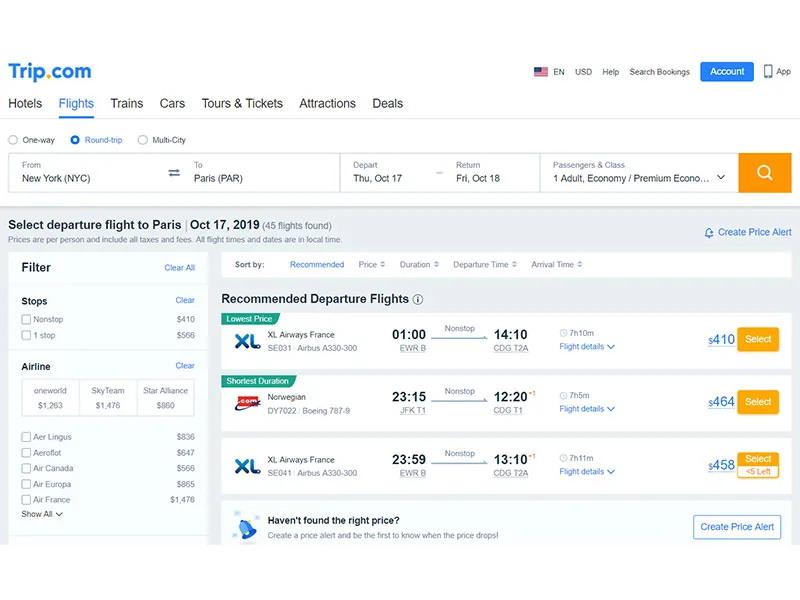The image size is (800, 600).
Task: Open the Hotels tab
Action: point(25,104)
